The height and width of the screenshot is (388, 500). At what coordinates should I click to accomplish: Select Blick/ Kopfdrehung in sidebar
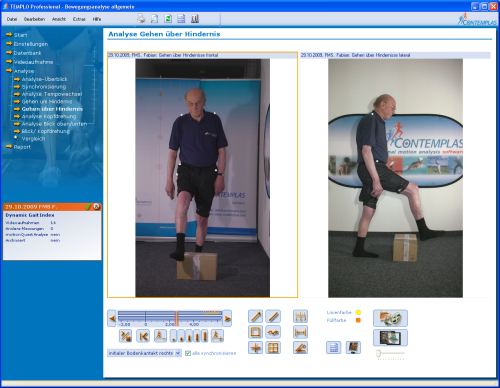pos(46,131)
